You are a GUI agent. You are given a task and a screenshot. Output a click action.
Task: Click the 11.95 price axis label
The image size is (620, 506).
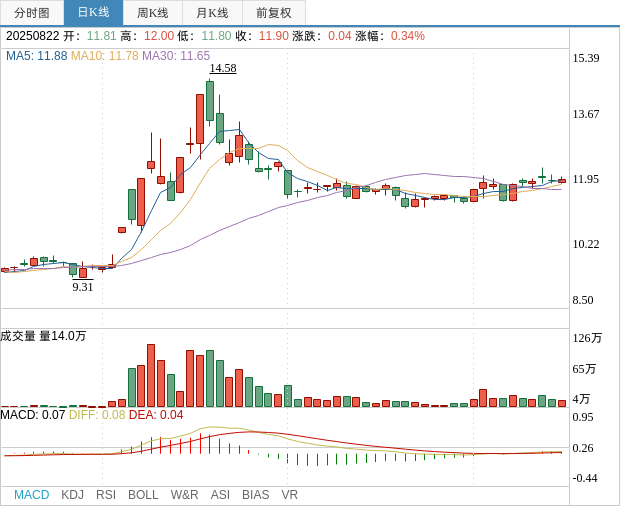click(586, 179)
